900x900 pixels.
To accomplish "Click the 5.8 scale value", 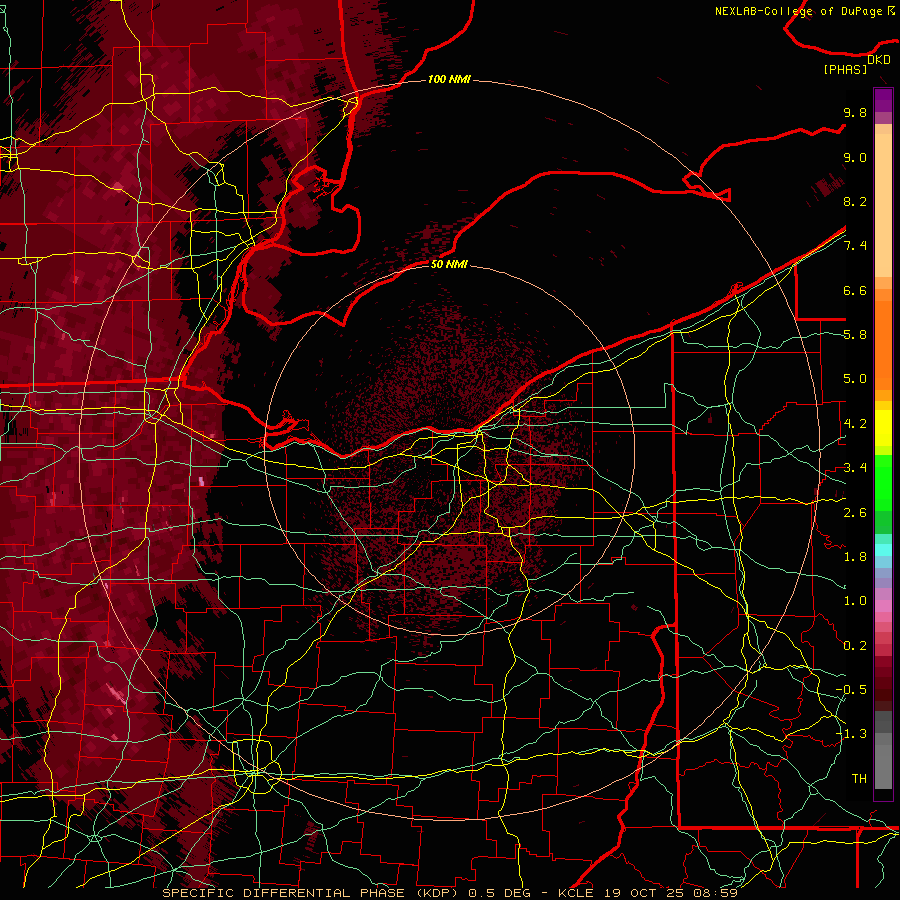I will pos(855,335).
